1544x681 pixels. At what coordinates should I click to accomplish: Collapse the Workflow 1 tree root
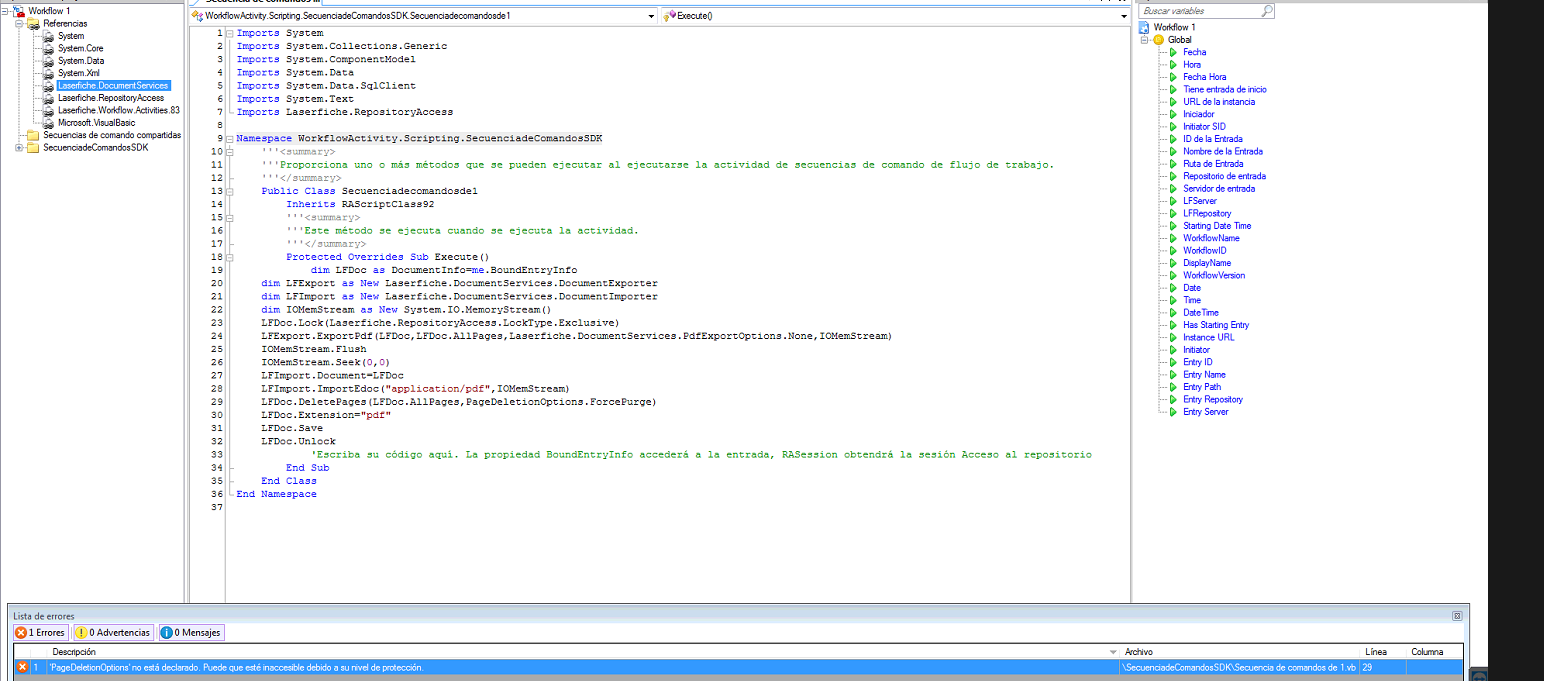(7, 11)
